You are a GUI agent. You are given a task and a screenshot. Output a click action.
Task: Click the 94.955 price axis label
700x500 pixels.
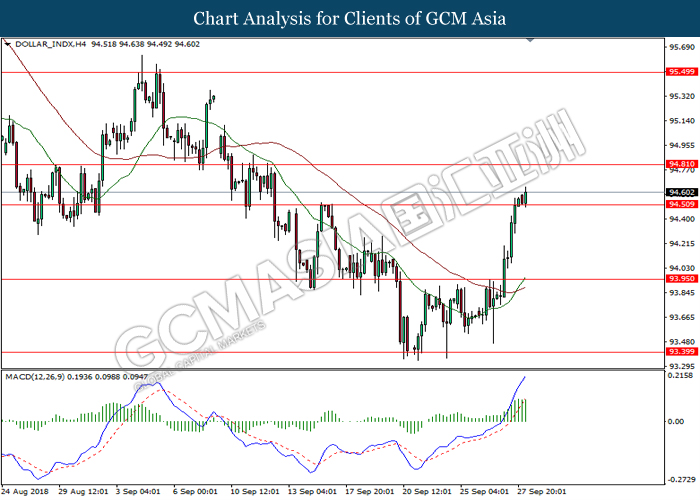pyautogui.click(x=683, y=146)
